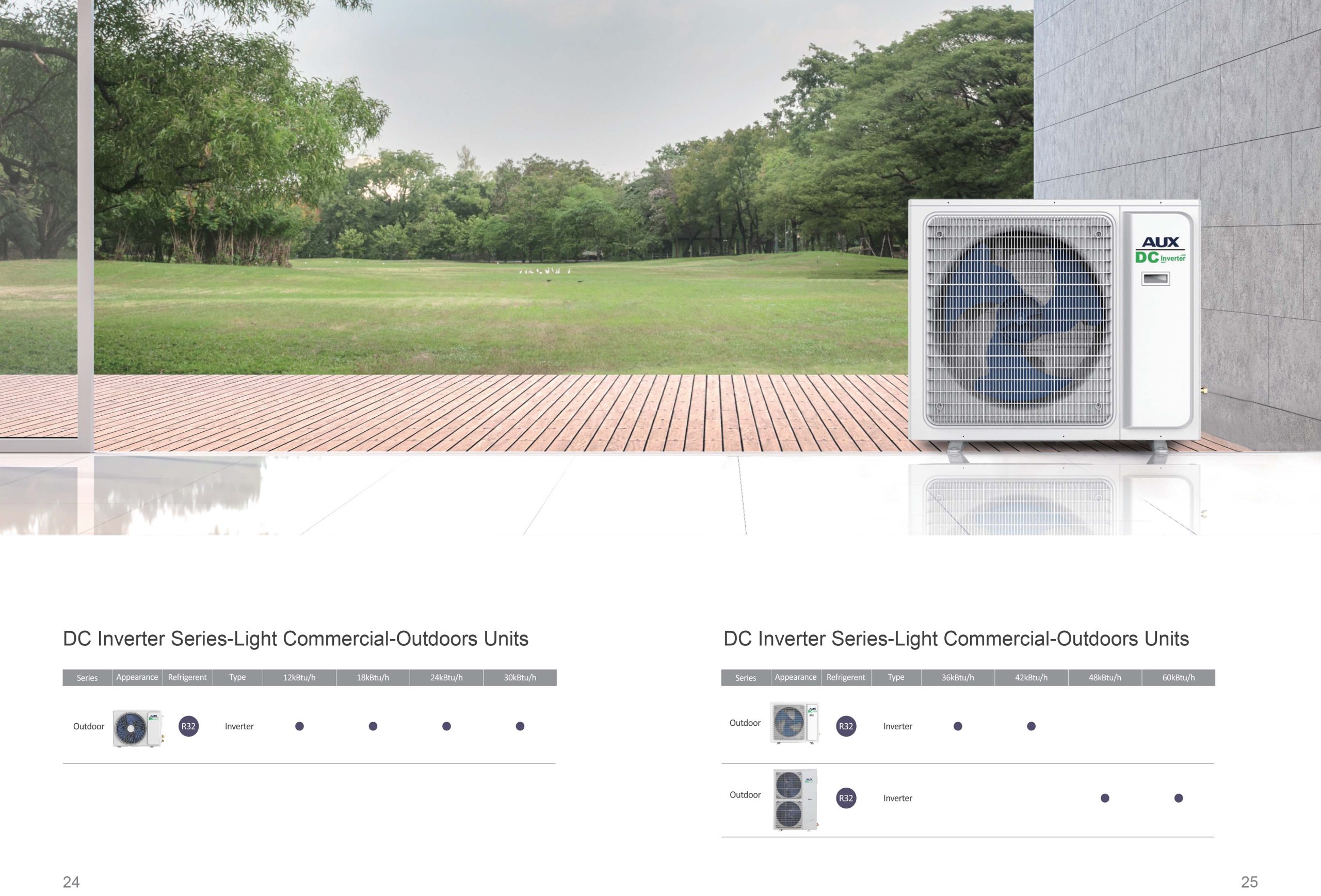Click the 48kBtu/h availability dot
Viewport: 1321px width, 896px height.
pos(1104,797)
